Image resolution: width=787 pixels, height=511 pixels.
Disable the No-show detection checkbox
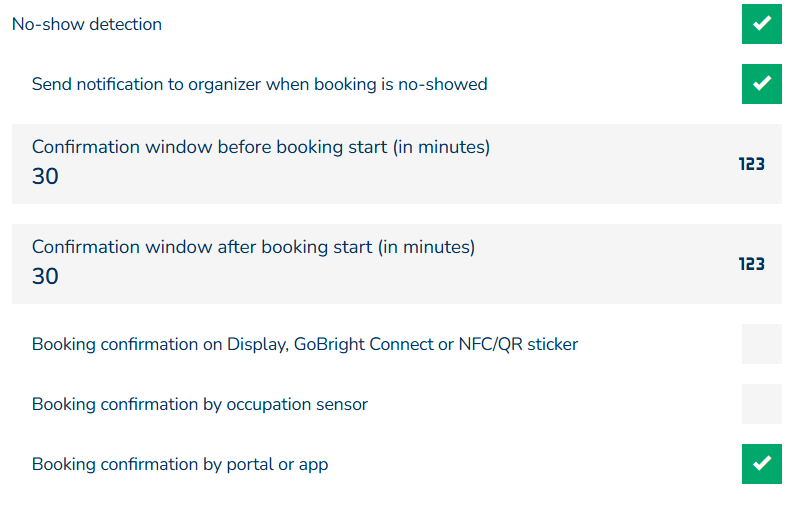[x=761, y=24]
